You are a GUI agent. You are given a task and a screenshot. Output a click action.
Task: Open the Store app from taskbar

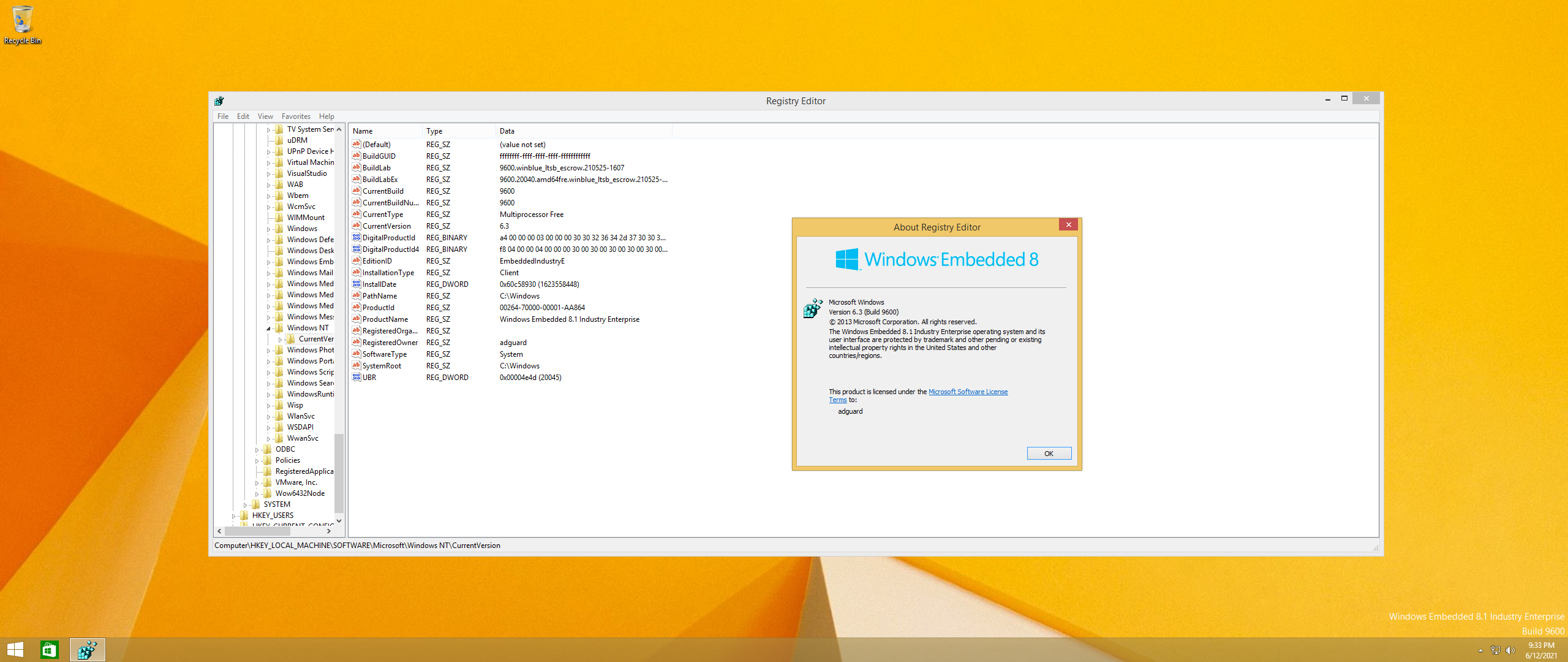[49, 650]
